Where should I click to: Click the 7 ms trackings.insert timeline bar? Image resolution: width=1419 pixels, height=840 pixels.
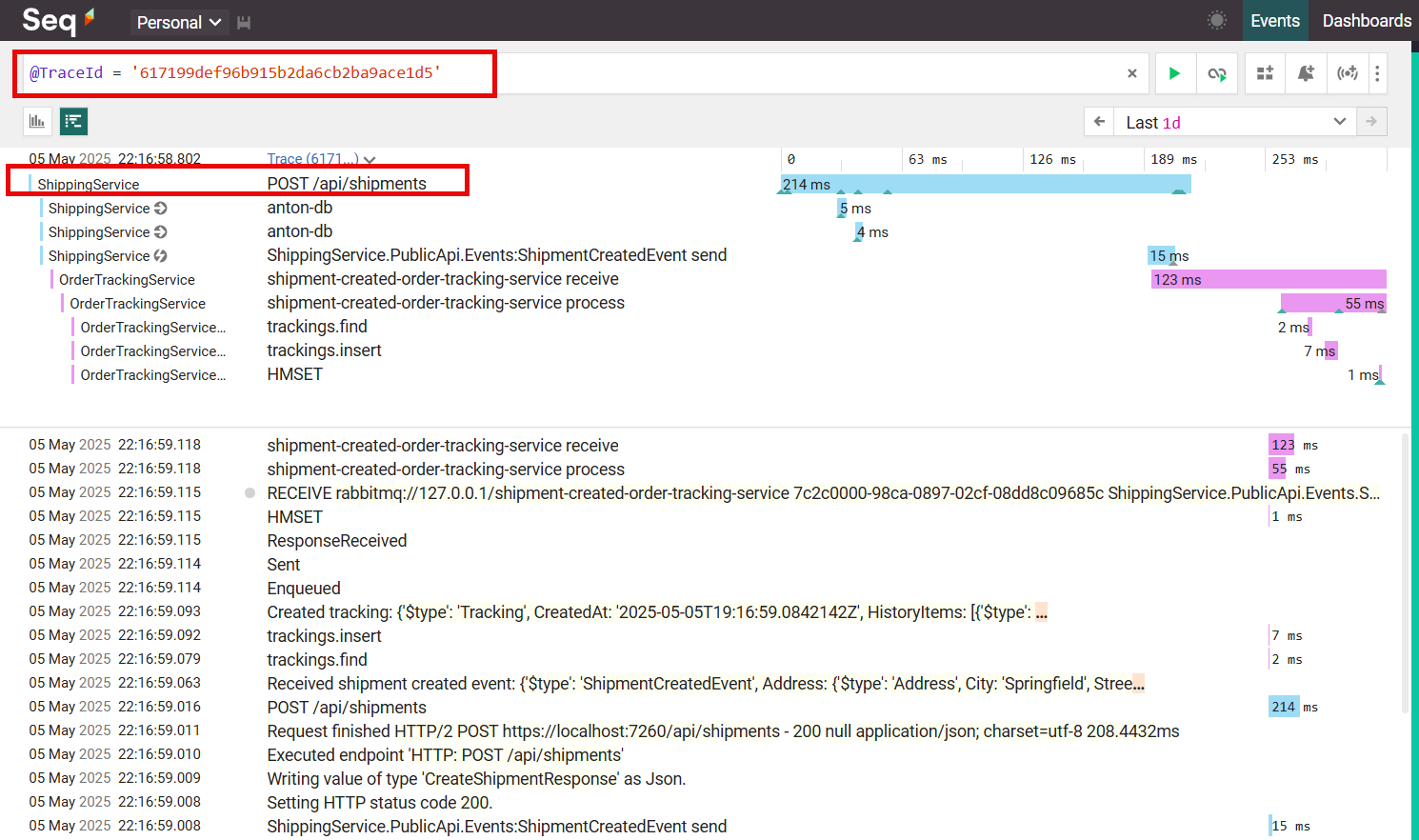coord(1331,350)
